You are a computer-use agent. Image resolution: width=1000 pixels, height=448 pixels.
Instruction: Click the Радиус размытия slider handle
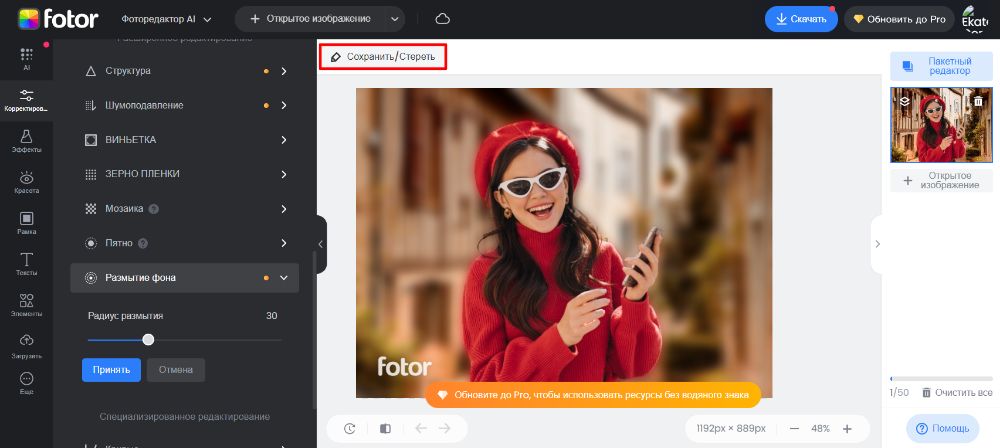click(x=148, y=340)
